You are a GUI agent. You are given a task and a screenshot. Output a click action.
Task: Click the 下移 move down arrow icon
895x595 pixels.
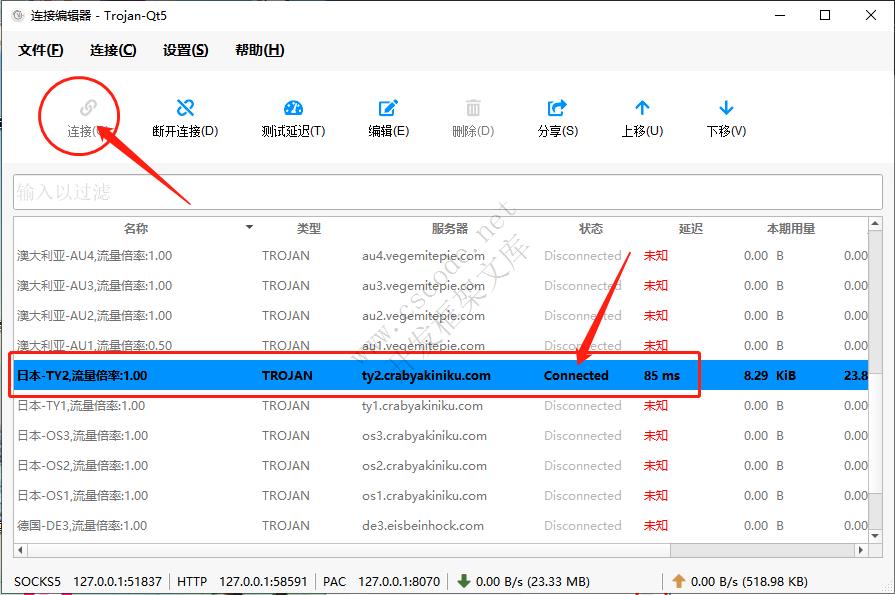tap(725, 107)
